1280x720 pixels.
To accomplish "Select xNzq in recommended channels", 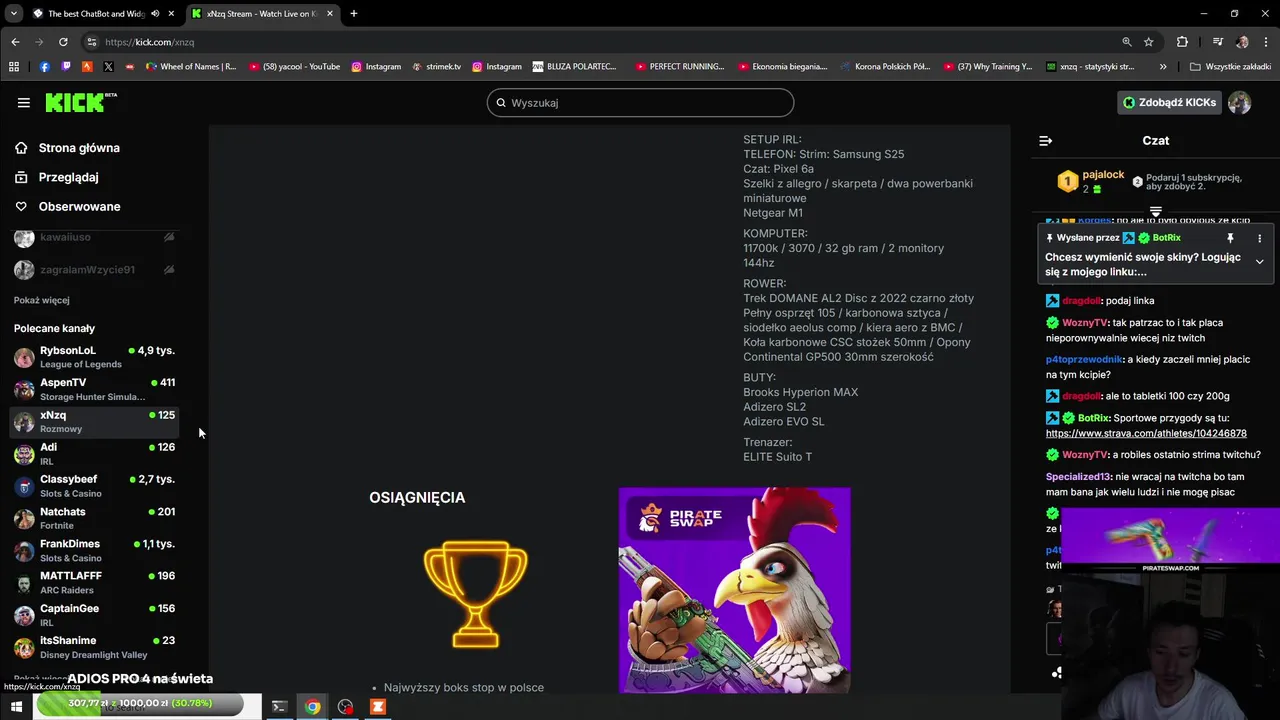I will pos(95,421).
